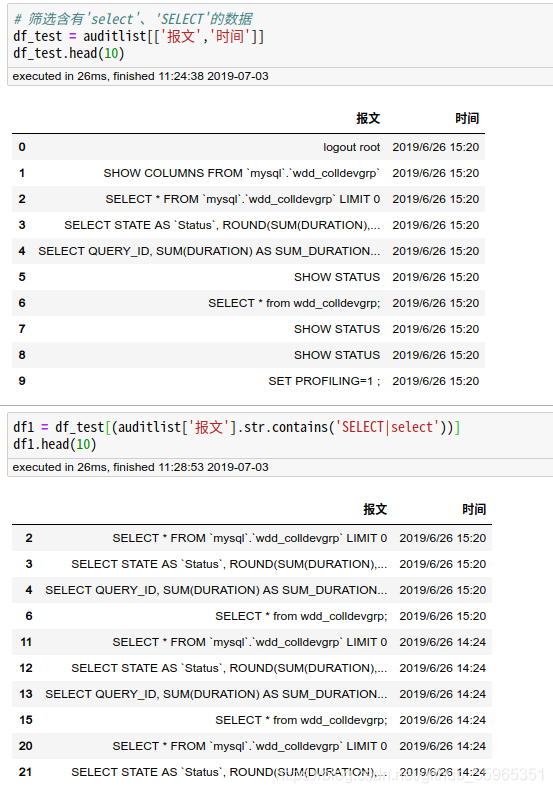Click the 报文 column header in first table
The width and height of the screenshot is (553, 793).
click(x=368, y=118)
